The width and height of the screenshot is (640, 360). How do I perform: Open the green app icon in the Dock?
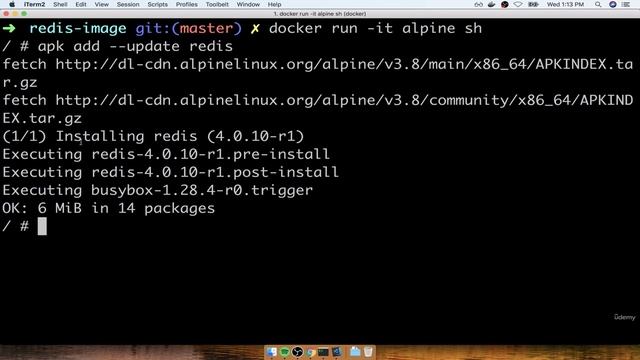[x=284, y=351]
